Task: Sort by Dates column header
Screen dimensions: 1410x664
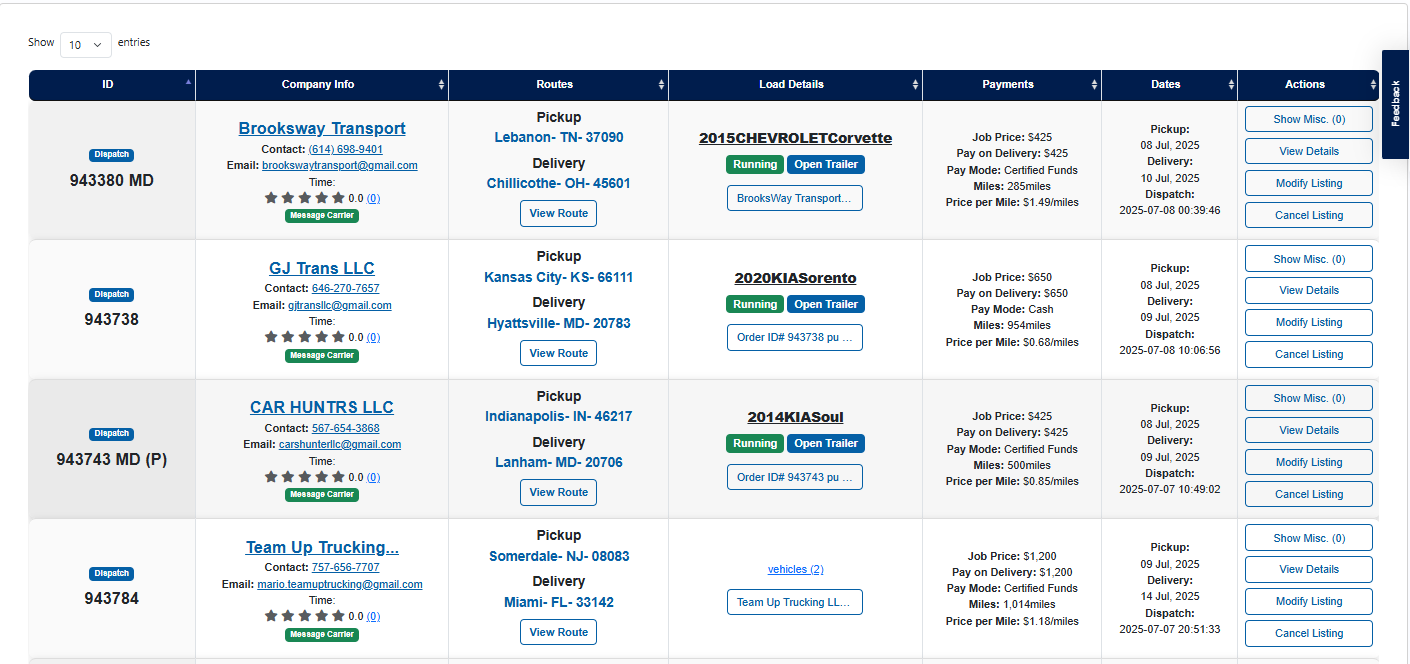Action: [1169, 85]
